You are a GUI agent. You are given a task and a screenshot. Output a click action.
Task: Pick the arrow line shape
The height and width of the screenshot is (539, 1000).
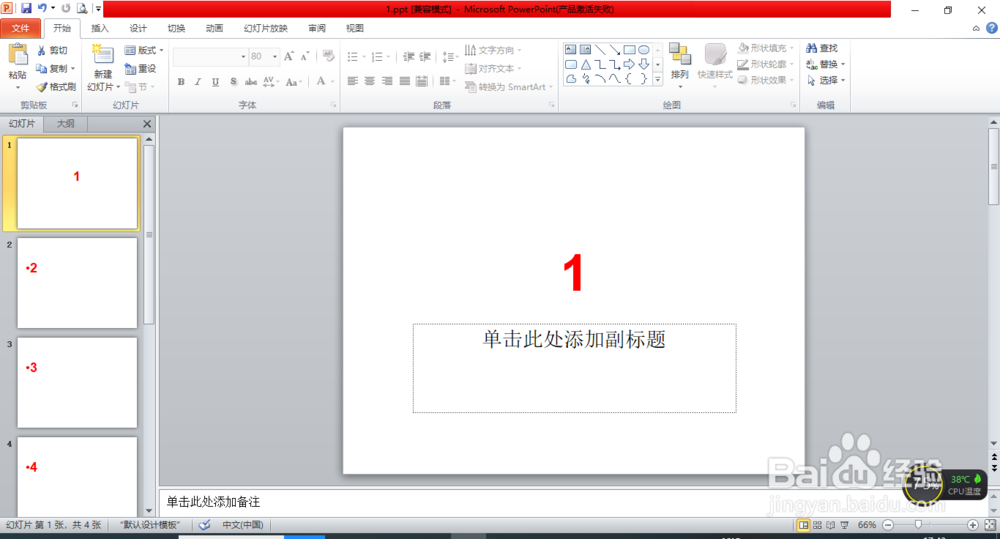coord(615,50)
